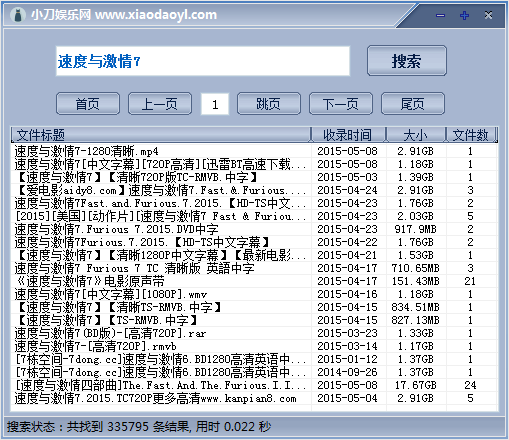
Task: Sort by 文件数 column header
Action: tap(471, 135)
